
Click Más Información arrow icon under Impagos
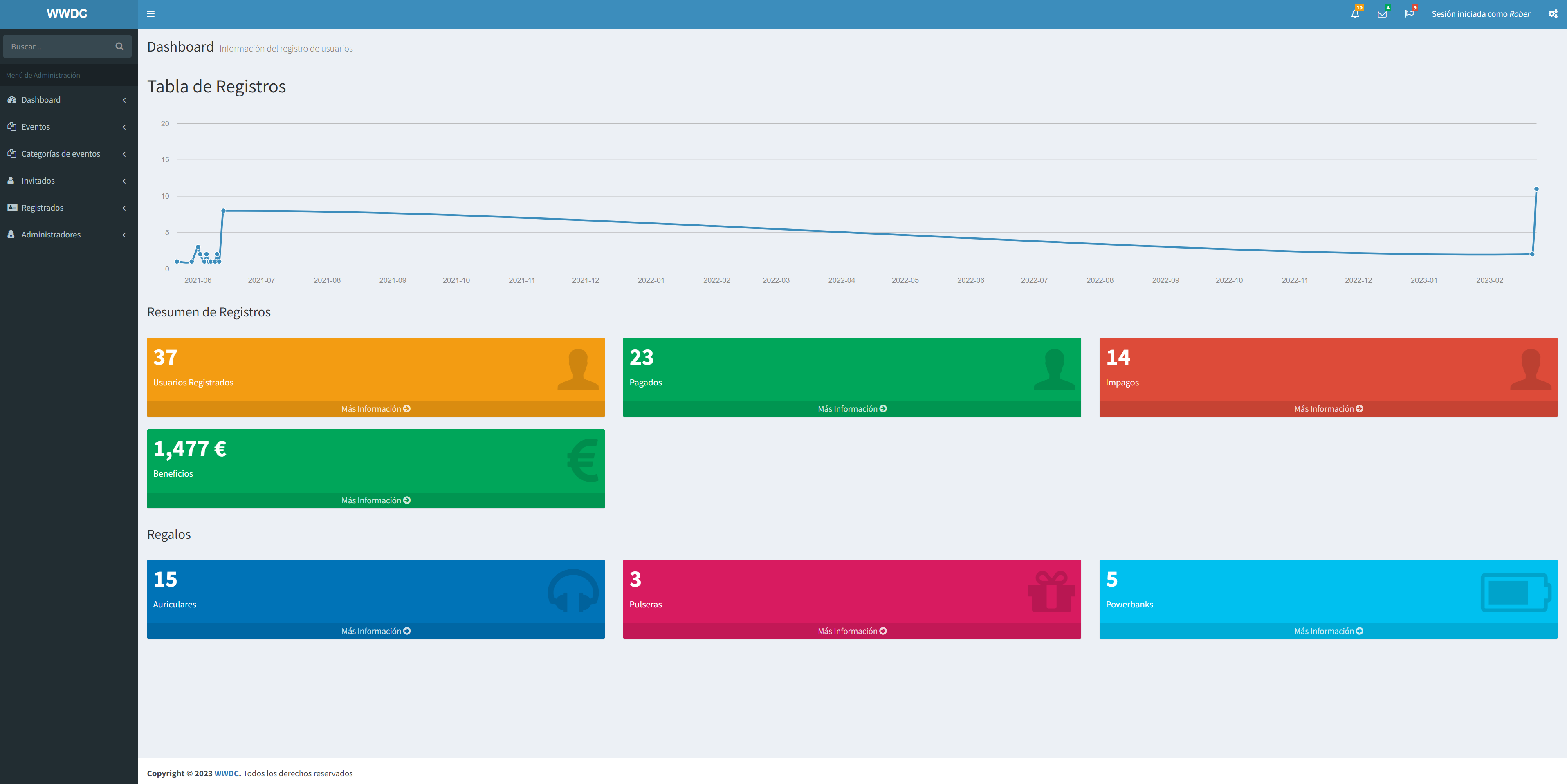(1360, 409)
